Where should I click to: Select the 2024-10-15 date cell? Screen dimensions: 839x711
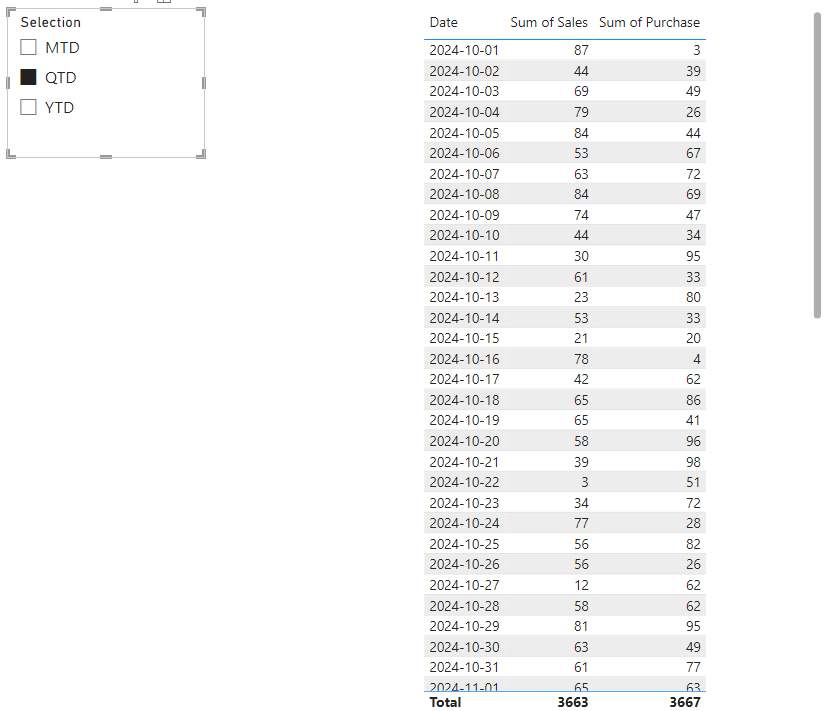[464, 339]
